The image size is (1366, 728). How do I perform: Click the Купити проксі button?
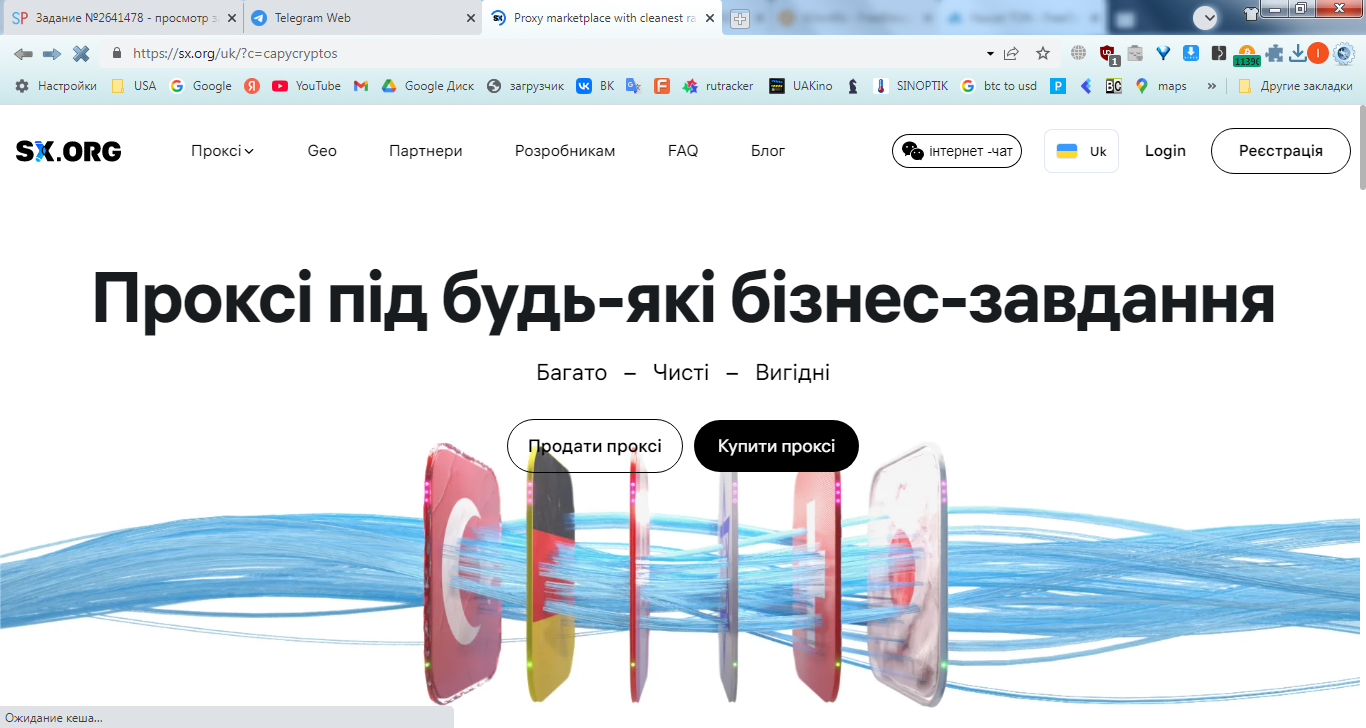(x=776, y=446)
